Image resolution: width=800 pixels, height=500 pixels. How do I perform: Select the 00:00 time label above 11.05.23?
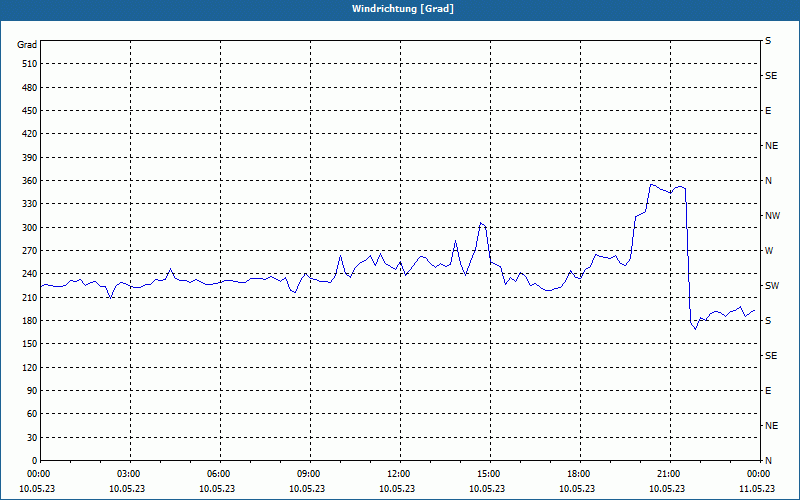point(758,474)
